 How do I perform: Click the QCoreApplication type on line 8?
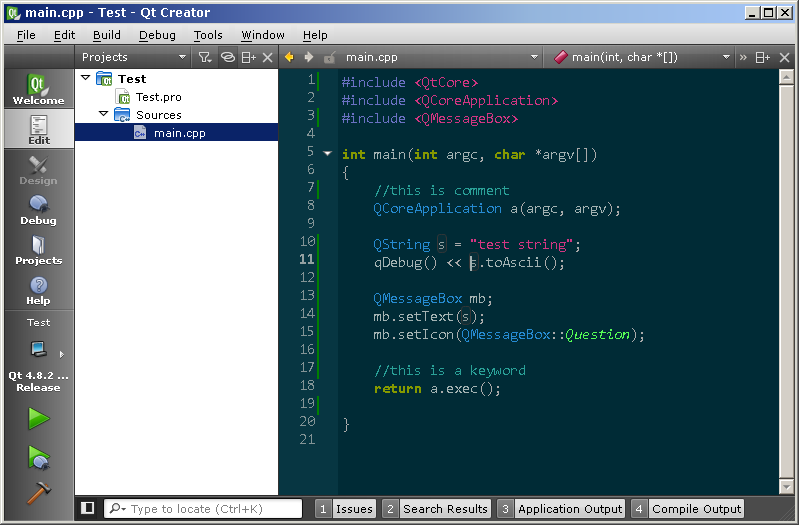437,208
